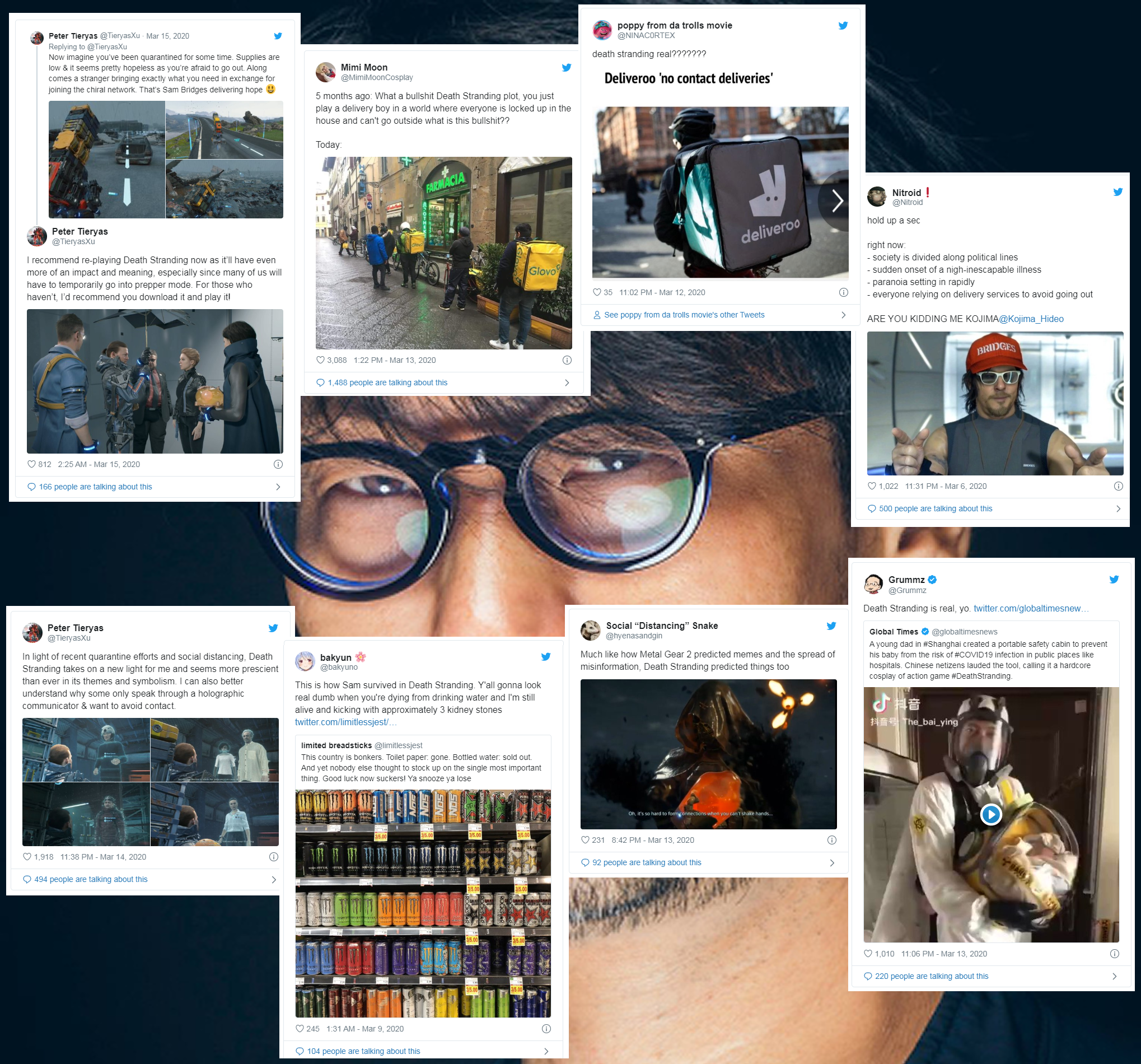Click Nitroid's profile avatar

pos(876,197)
